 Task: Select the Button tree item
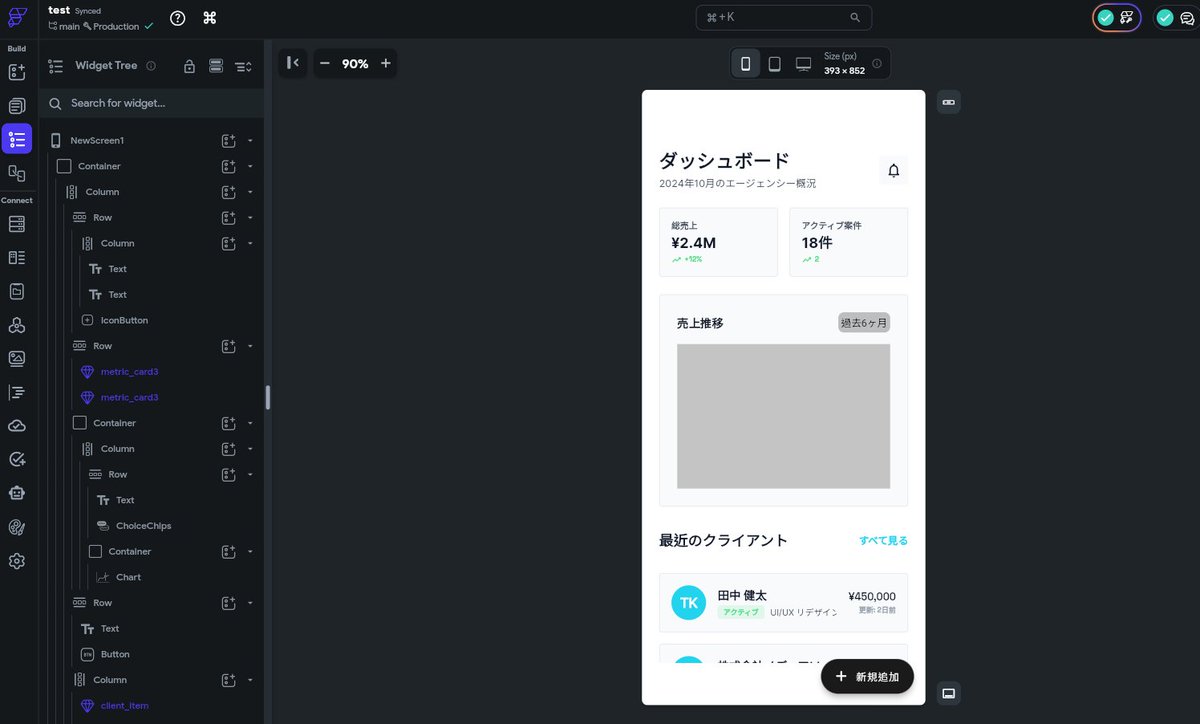(115, 654)
